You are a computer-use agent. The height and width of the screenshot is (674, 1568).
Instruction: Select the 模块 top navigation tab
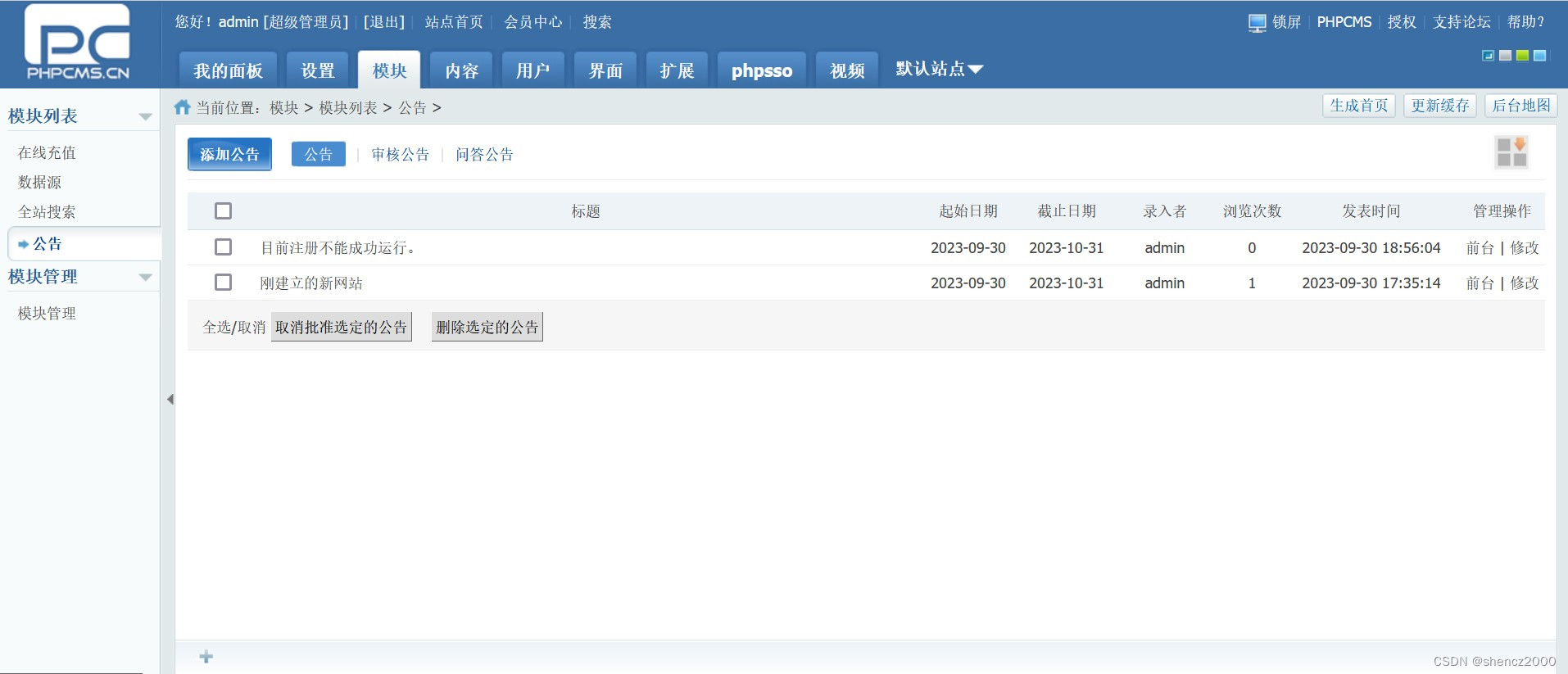(x=389, y=70)
